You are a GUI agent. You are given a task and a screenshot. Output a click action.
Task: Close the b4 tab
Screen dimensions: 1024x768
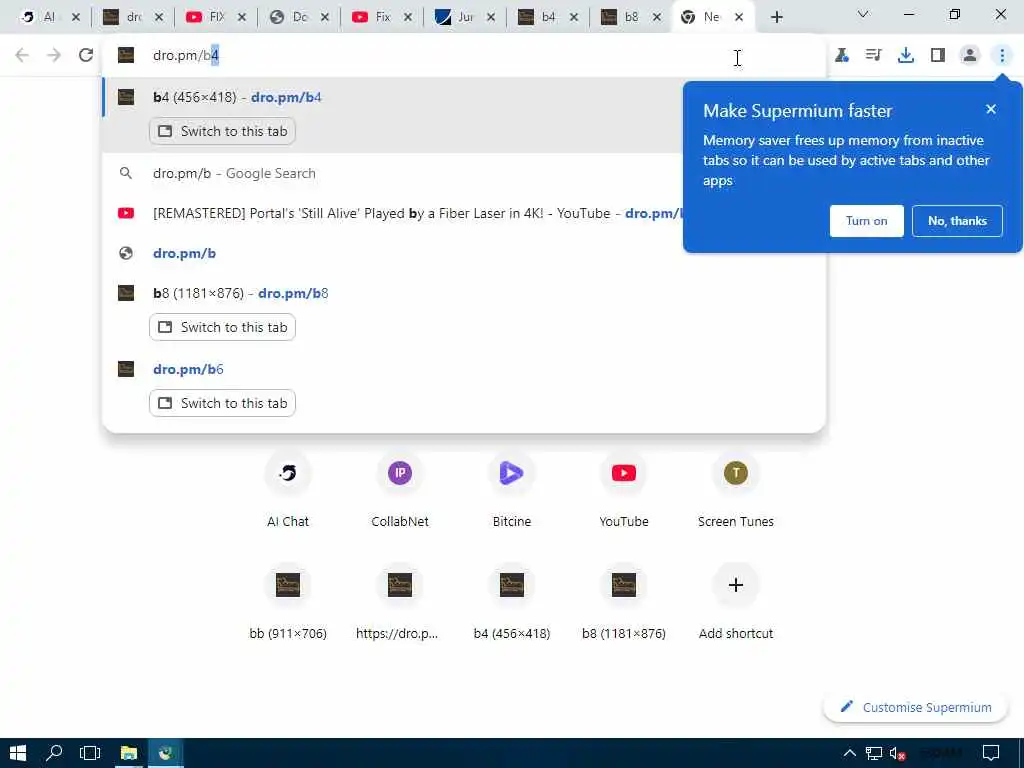[573, 17]
